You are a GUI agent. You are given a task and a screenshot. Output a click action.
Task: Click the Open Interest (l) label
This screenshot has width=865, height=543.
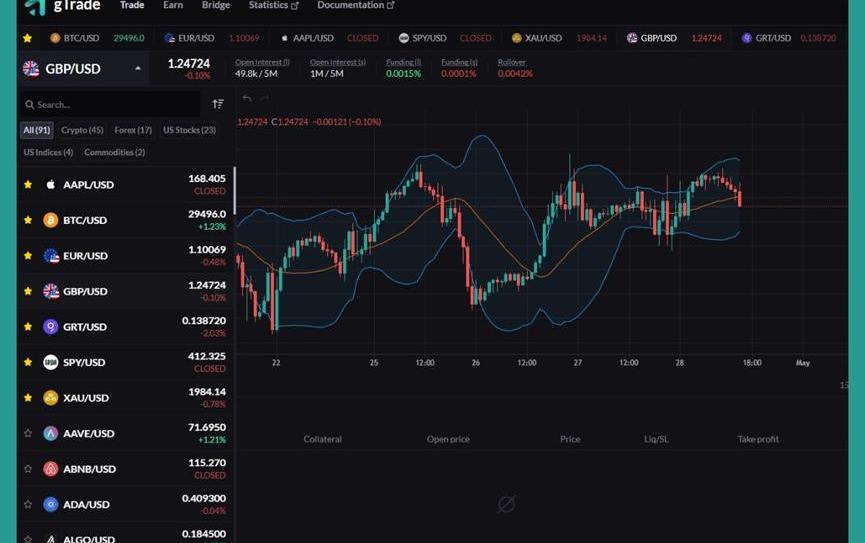coord(262,62)
